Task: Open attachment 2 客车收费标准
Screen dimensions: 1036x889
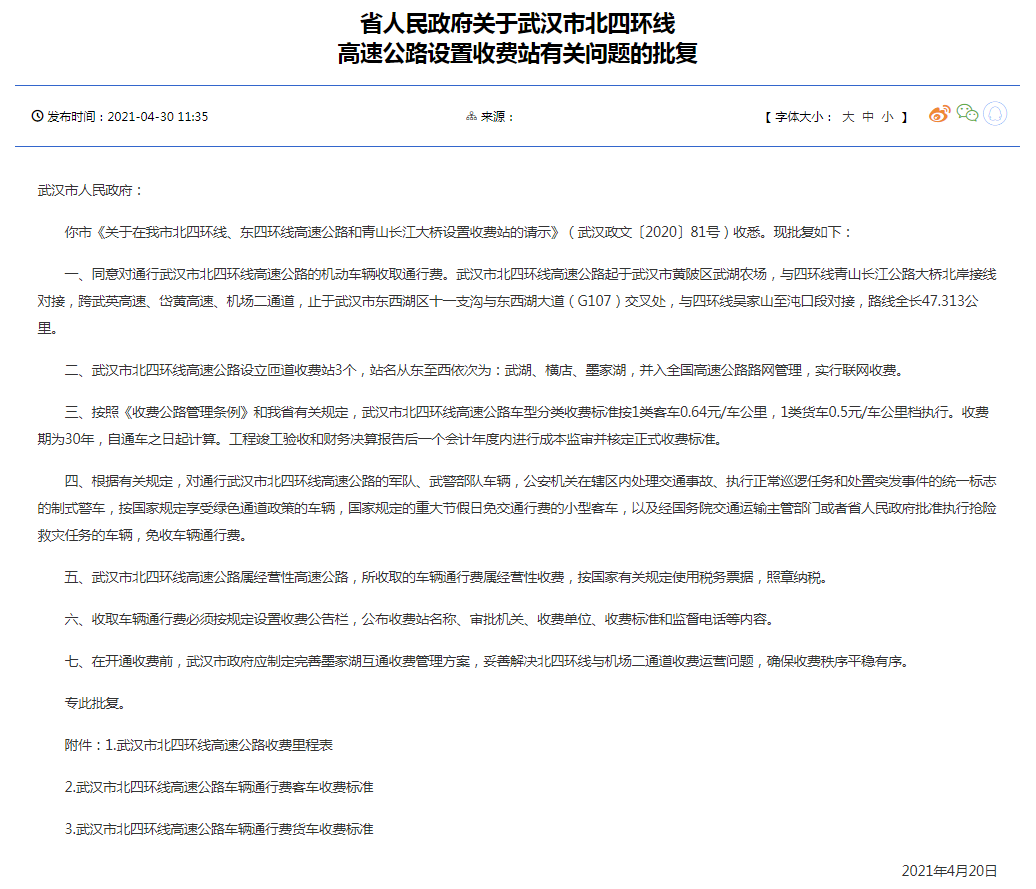Action: pyautogui.click(x=218, y=787)
